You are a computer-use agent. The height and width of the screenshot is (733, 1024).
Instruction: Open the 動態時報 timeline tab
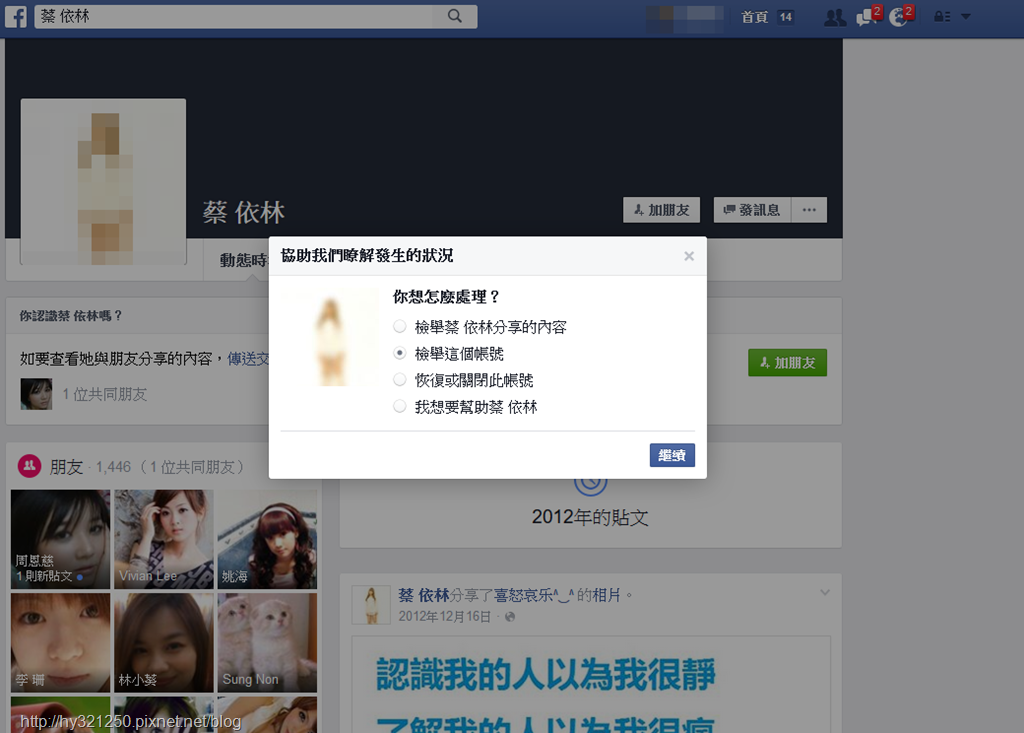click(243, 260)
